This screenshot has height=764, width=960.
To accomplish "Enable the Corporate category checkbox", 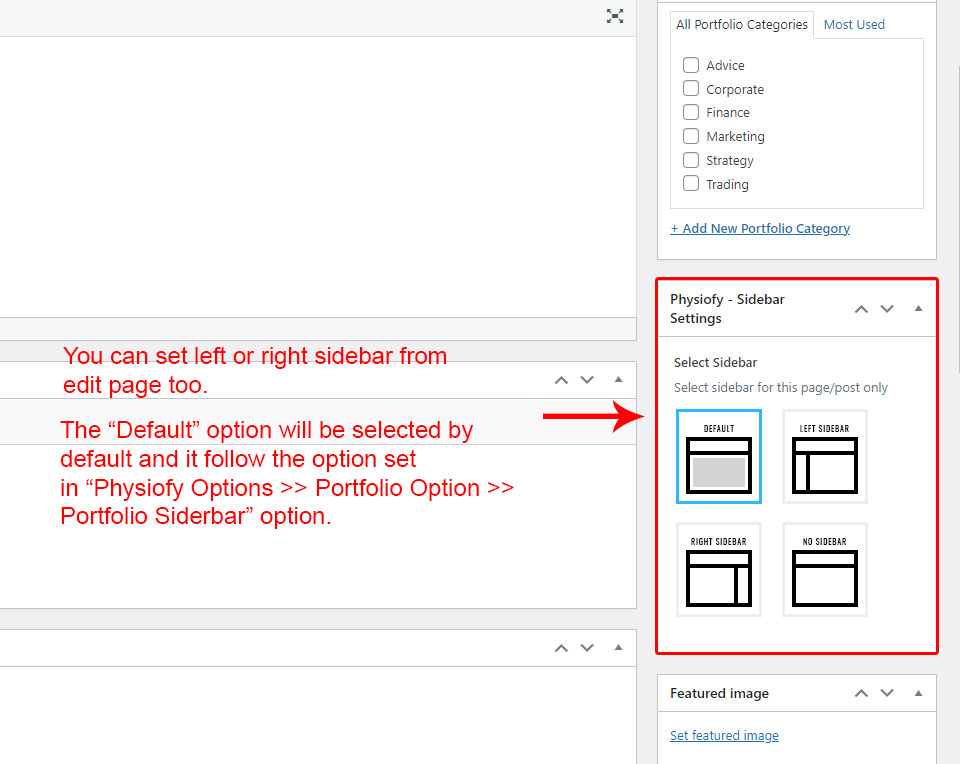I will pyautogui.click(x=691, y=89).
